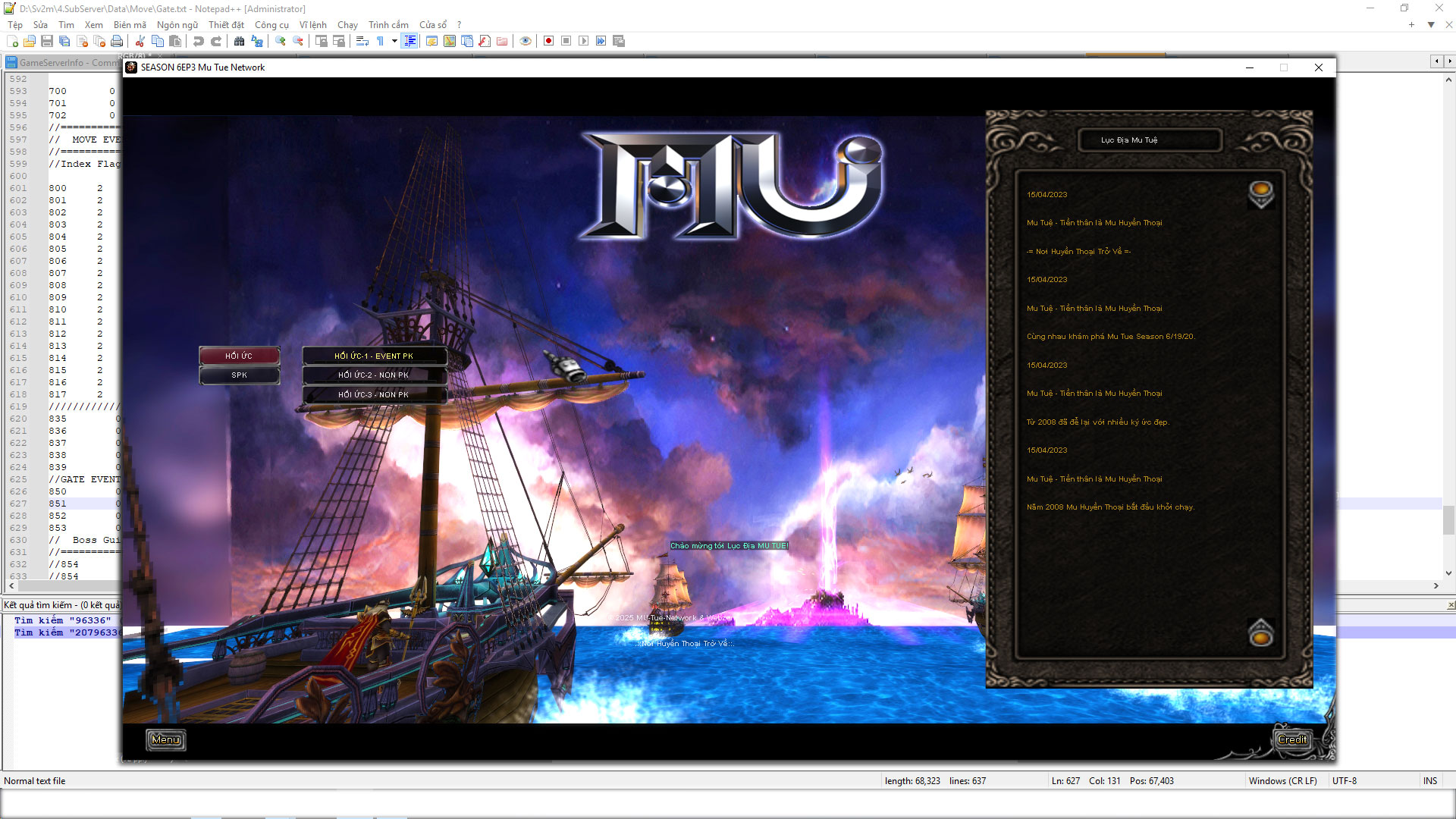
Task: Click the New file icon in Notepad++ toolbar
Action: coord(12,41)
